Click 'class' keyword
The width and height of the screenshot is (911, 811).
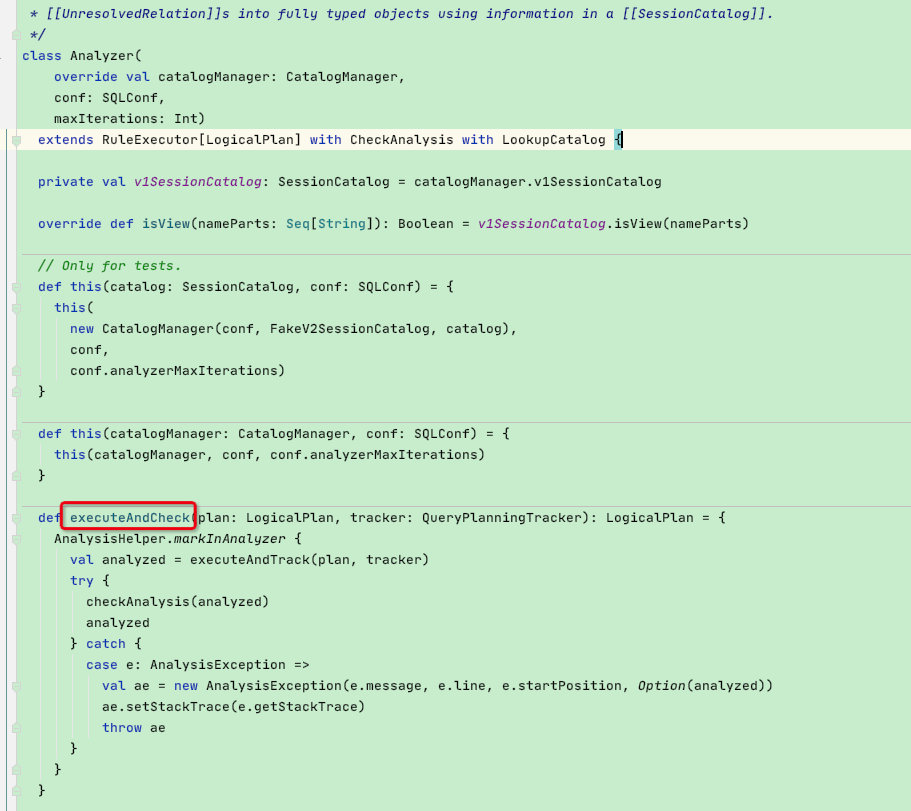[42, 56]
